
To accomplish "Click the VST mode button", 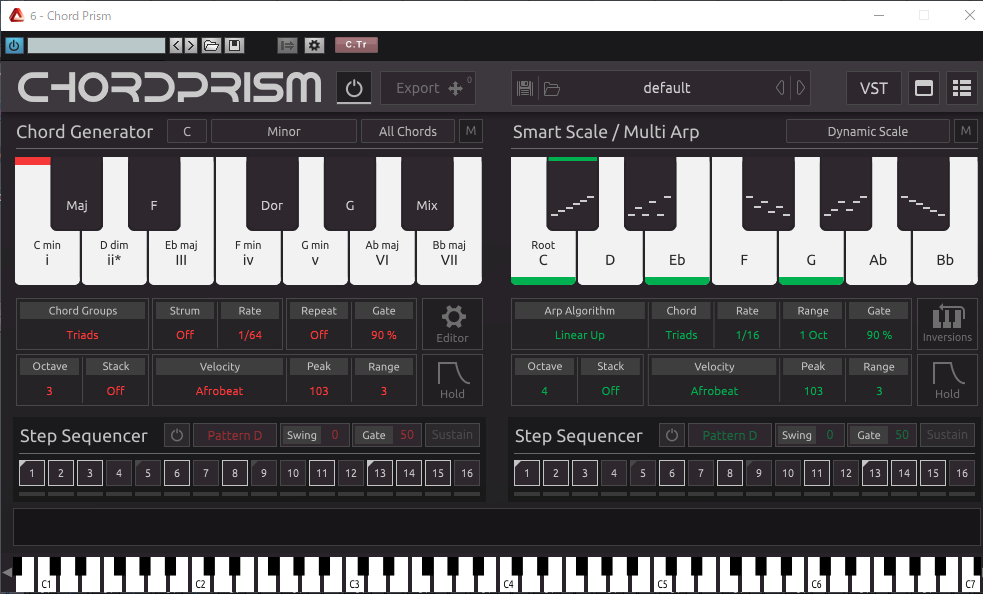I will (x=873, y=88).
